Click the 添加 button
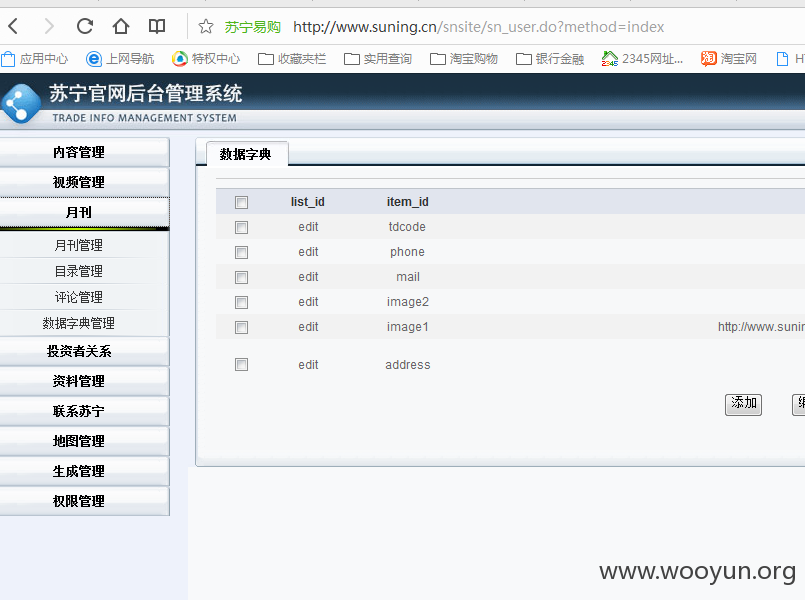The image size is (805, 600). (x=743, y=404)
